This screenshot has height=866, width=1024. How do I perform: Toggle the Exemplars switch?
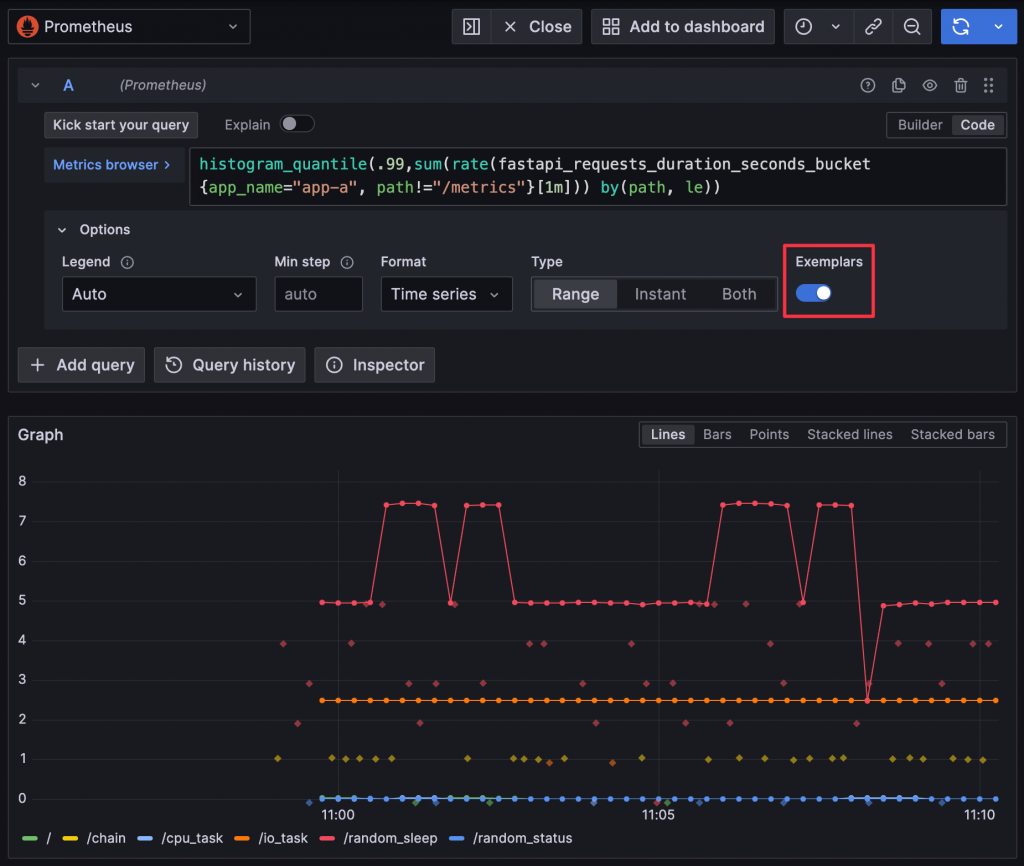(813, 293)
